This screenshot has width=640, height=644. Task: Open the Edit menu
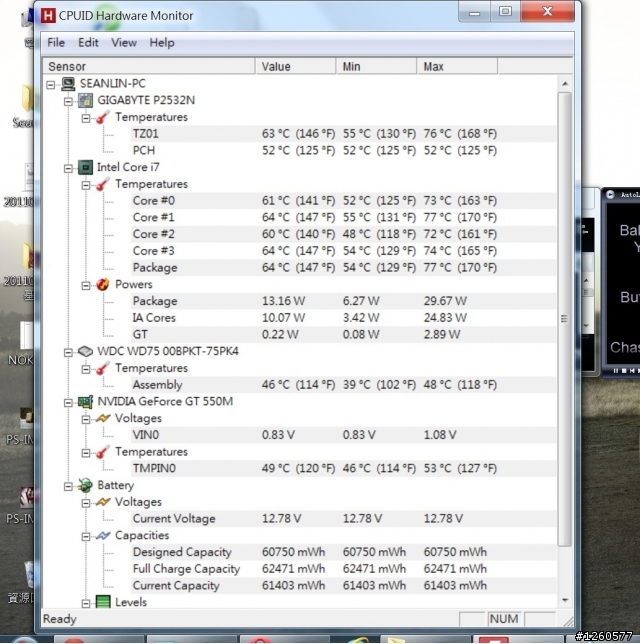point(88,43)
